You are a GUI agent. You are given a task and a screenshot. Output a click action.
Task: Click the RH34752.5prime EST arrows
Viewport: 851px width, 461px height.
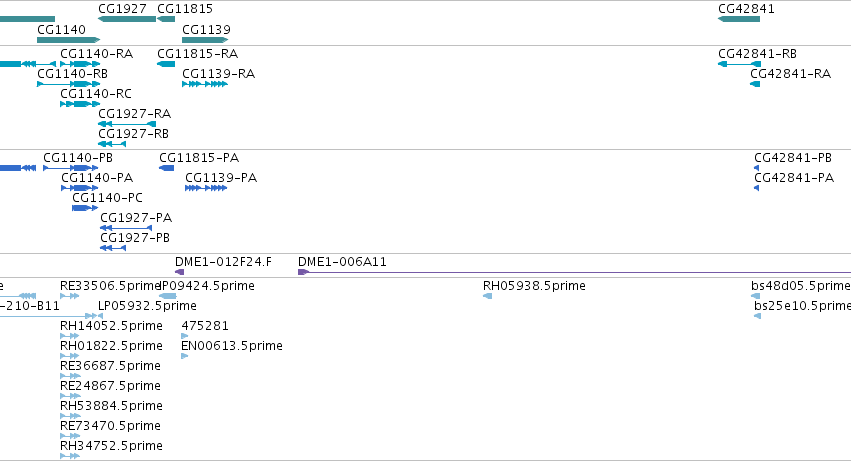[70, 456]
